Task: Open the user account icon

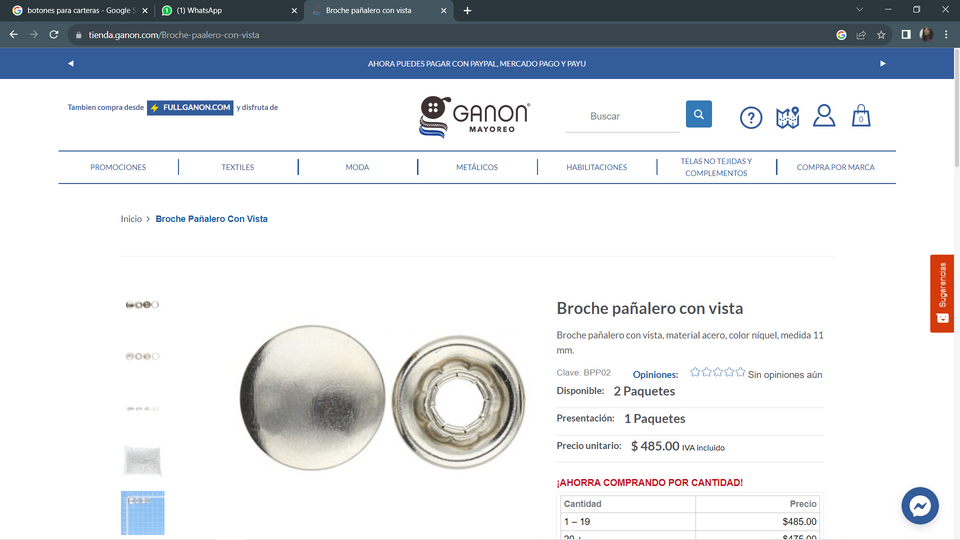Action: coord(824,115)
